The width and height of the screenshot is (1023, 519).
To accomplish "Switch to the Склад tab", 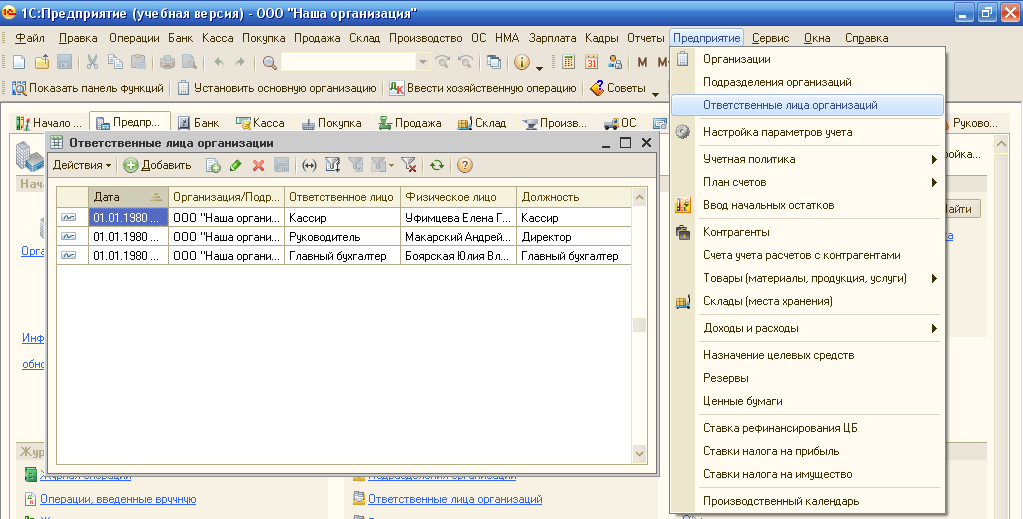I will (482, 123).
